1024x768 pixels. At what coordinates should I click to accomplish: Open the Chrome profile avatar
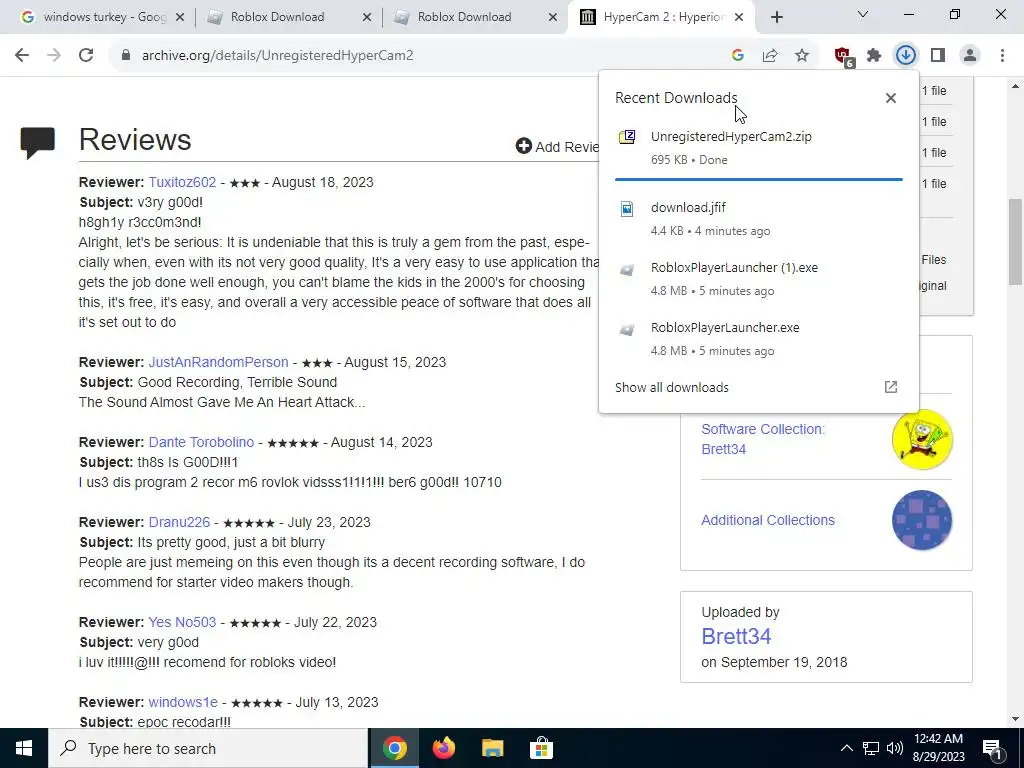(x=970, y=56)
